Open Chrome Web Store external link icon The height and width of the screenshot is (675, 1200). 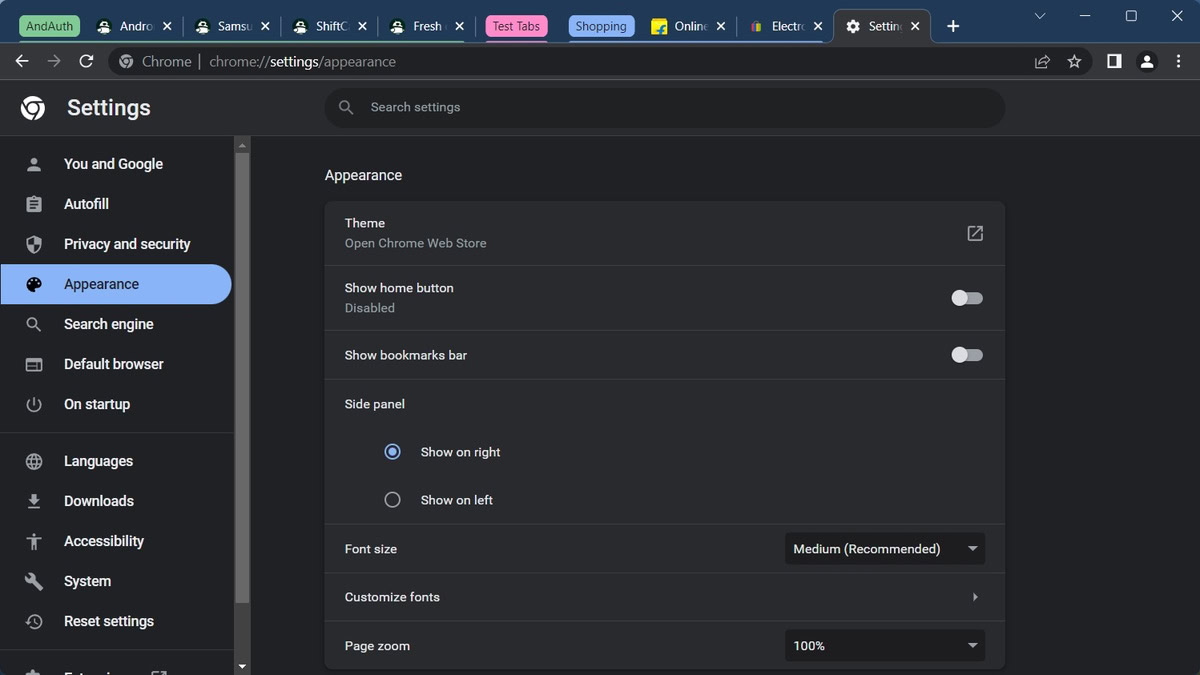click(975, 233)
